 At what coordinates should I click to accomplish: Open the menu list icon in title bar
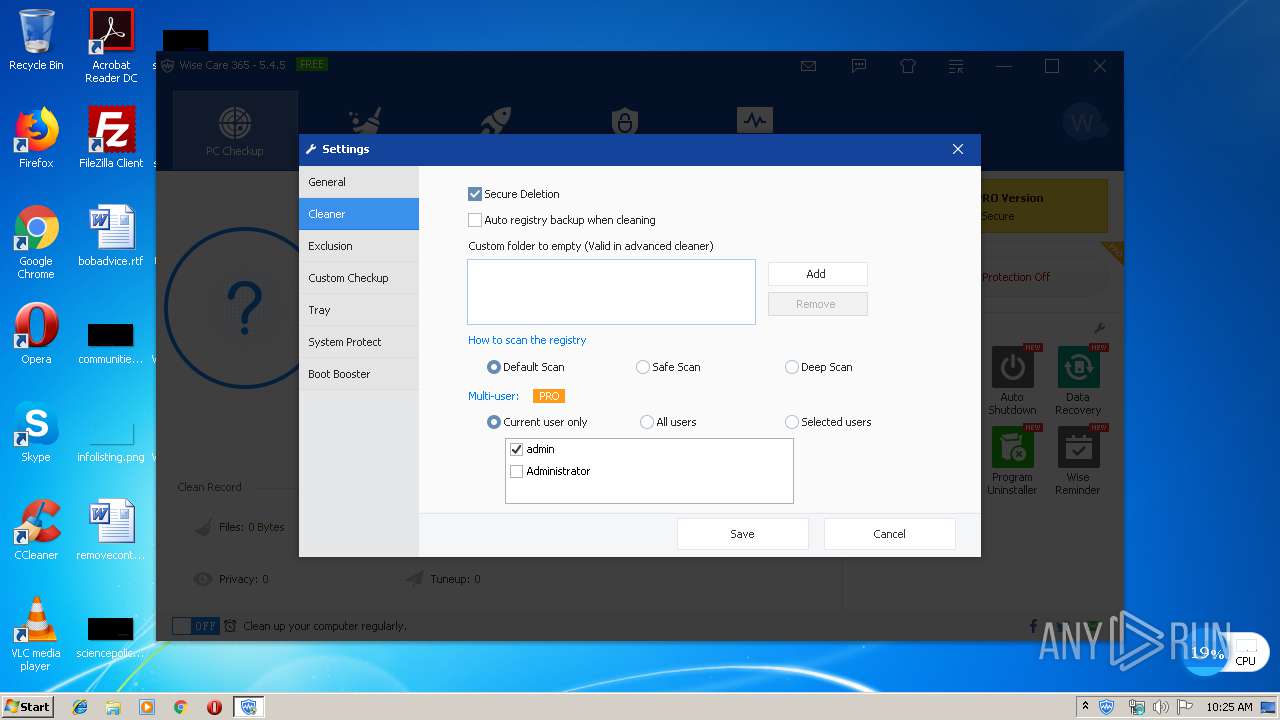point(956,66)
